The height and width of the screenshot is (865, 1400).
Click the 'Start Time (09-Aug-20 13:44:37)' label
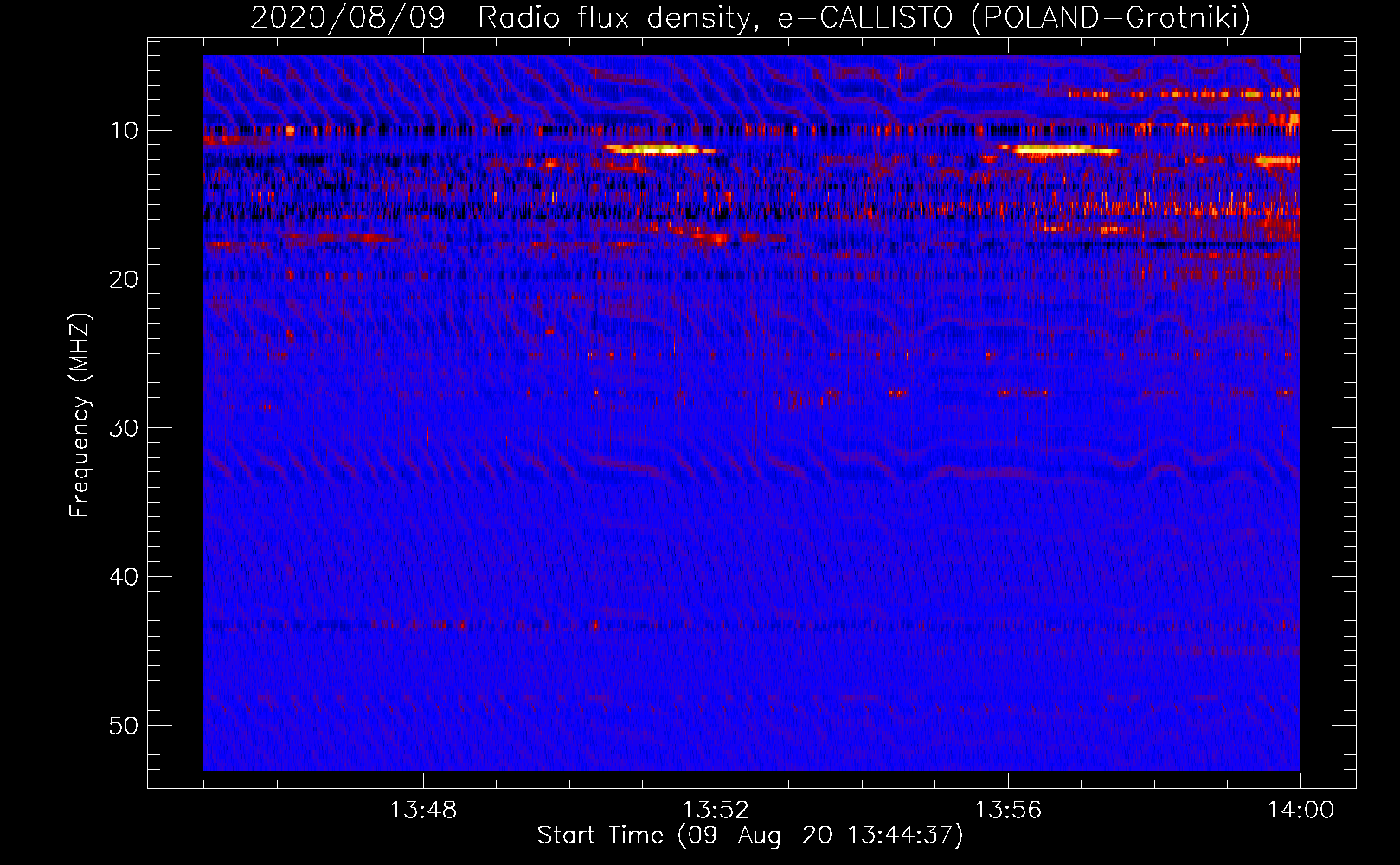tap(750, 836)
